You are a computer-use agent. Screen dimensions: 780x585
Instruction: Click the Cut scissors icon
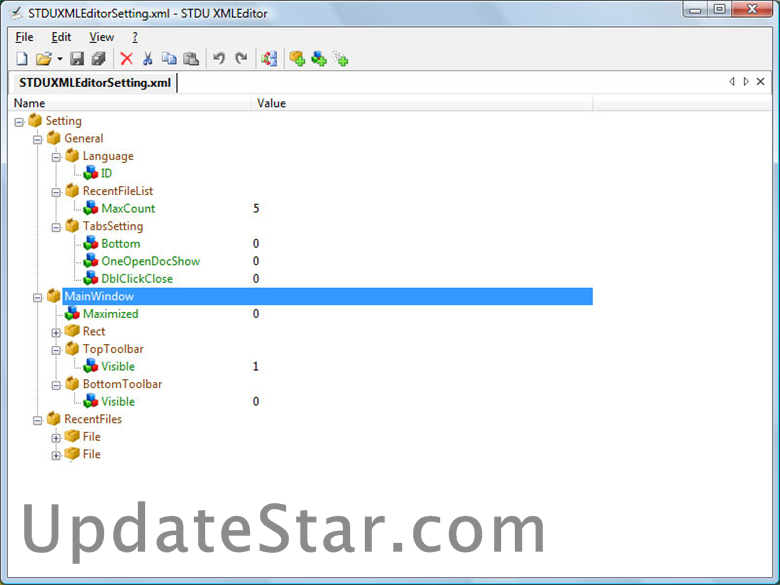[148, 59]
